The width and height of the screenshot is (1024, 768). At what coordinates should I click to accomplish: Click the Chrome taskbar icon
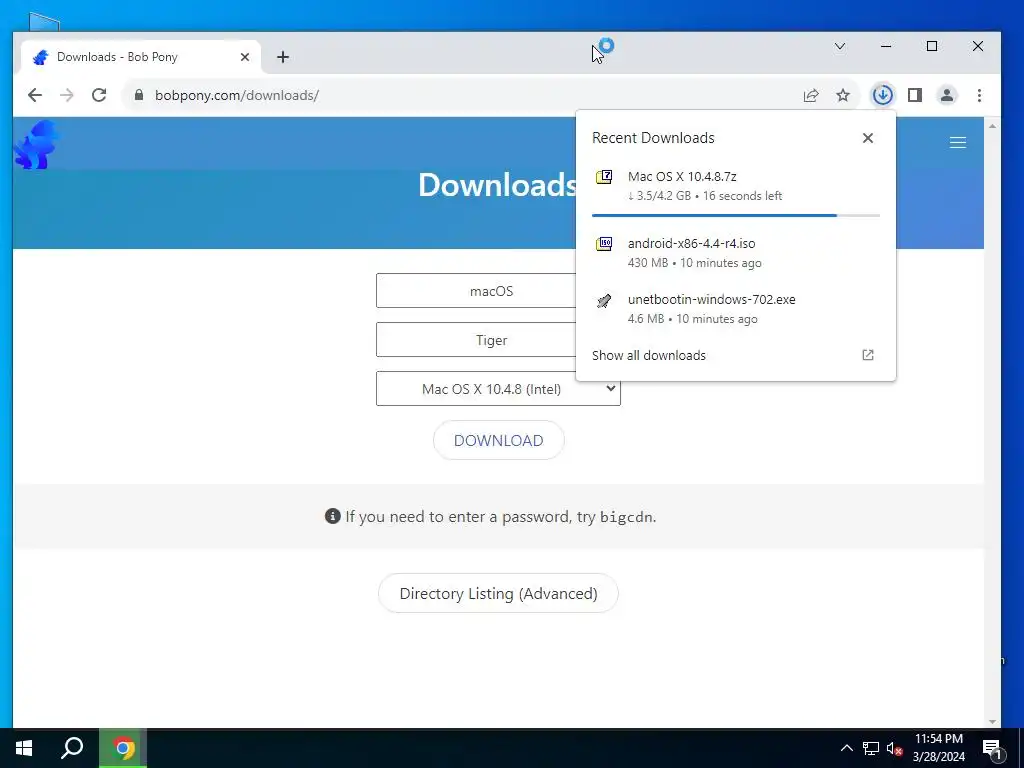click(123, 748)
